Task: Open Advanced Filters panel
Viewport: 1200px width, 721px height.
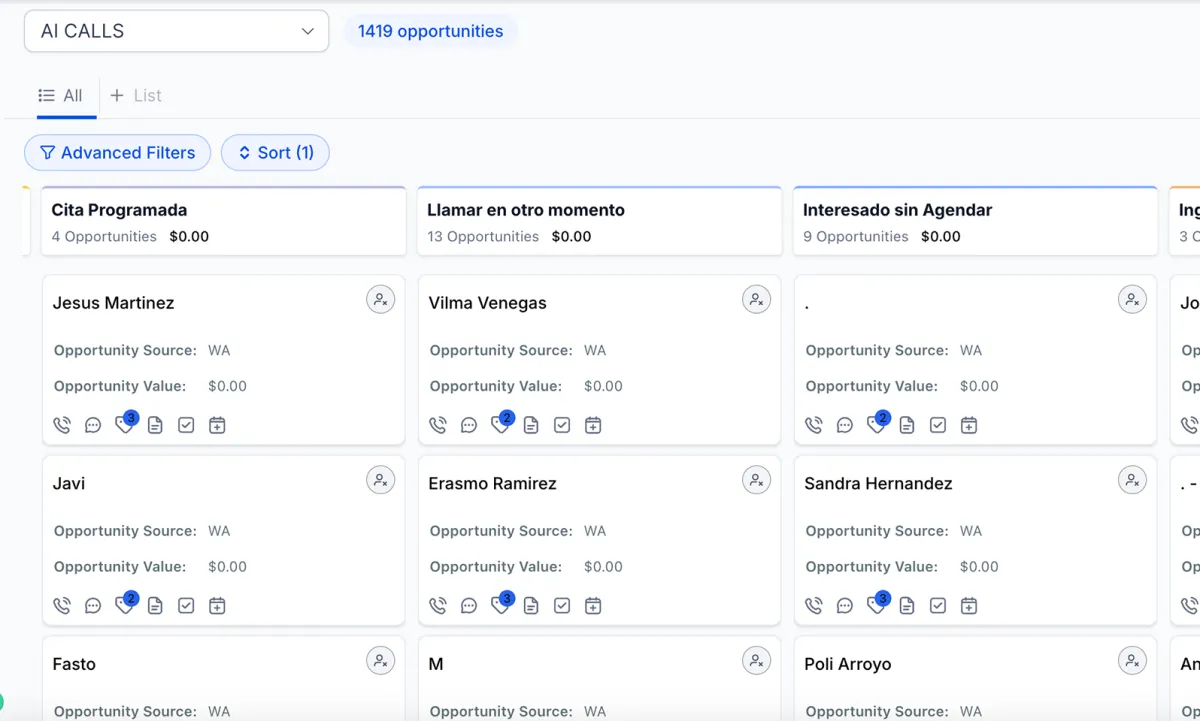Action: click(x=117, y=153)
